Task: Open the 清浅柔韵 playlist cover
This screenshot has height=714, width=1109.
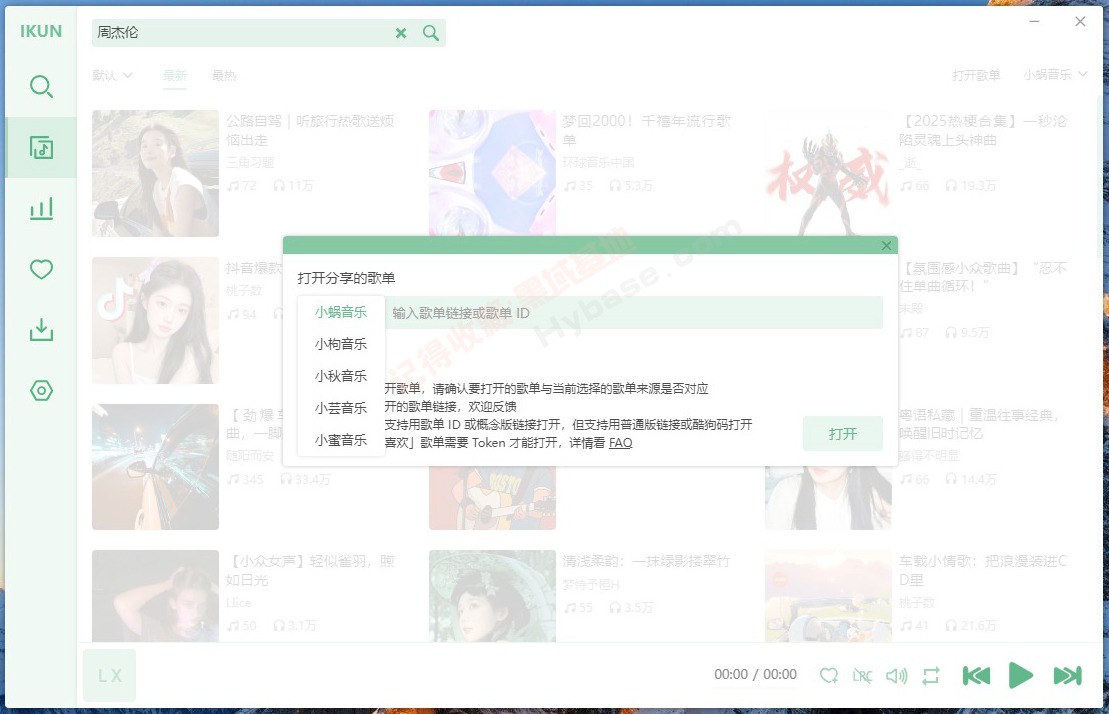Action: coord(492,596)
